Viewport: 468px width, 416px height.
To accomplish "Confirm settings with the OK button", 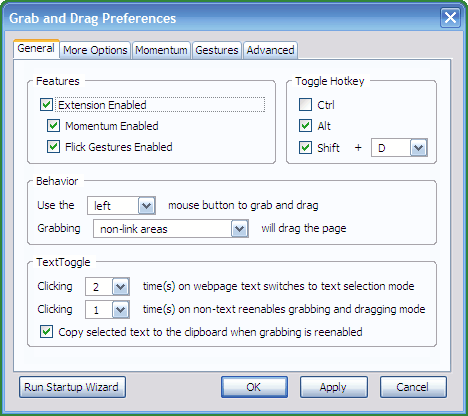I will [x=254, y=387].
